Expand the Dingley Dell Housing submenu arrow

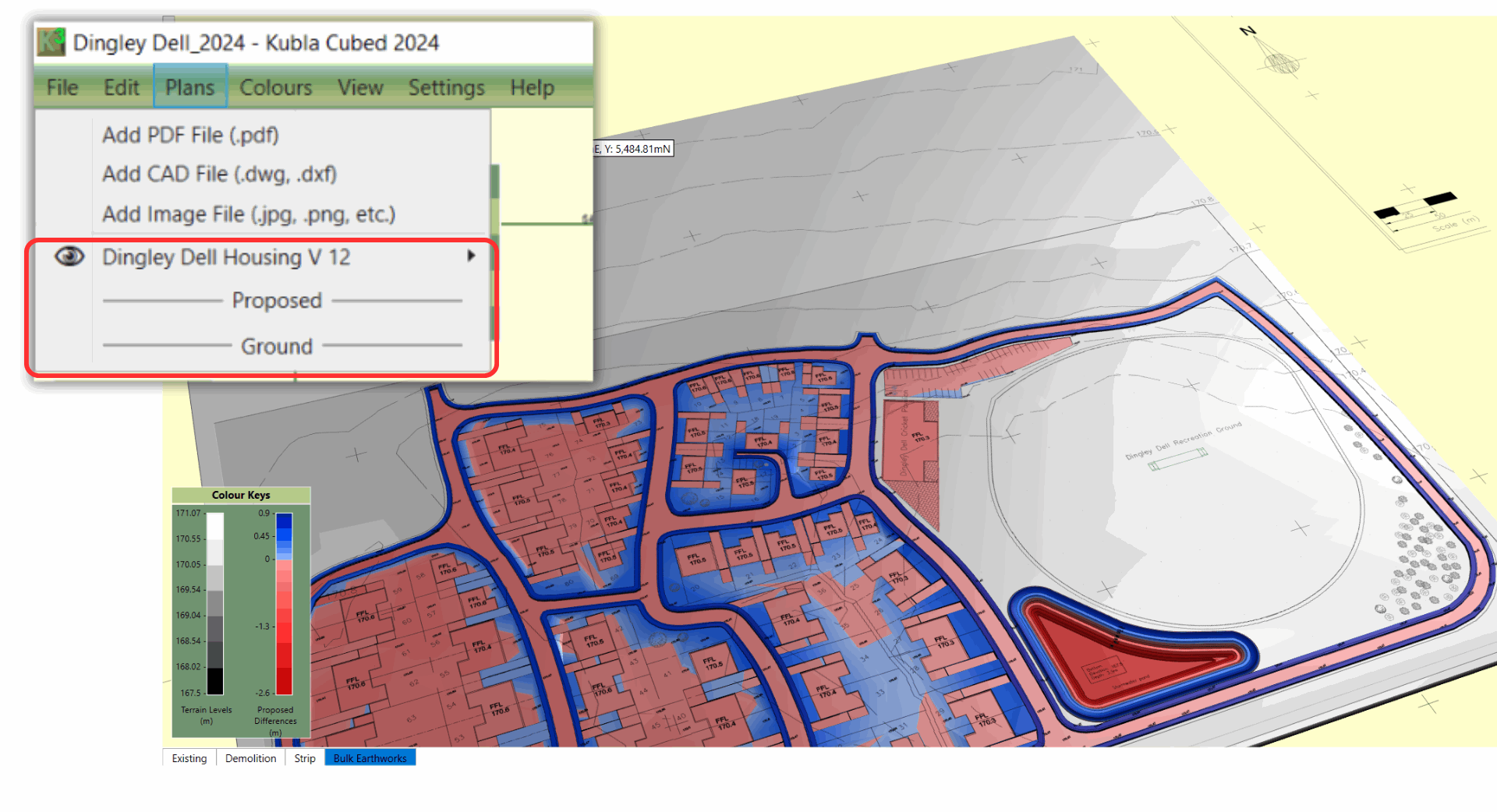pos(471,256)
